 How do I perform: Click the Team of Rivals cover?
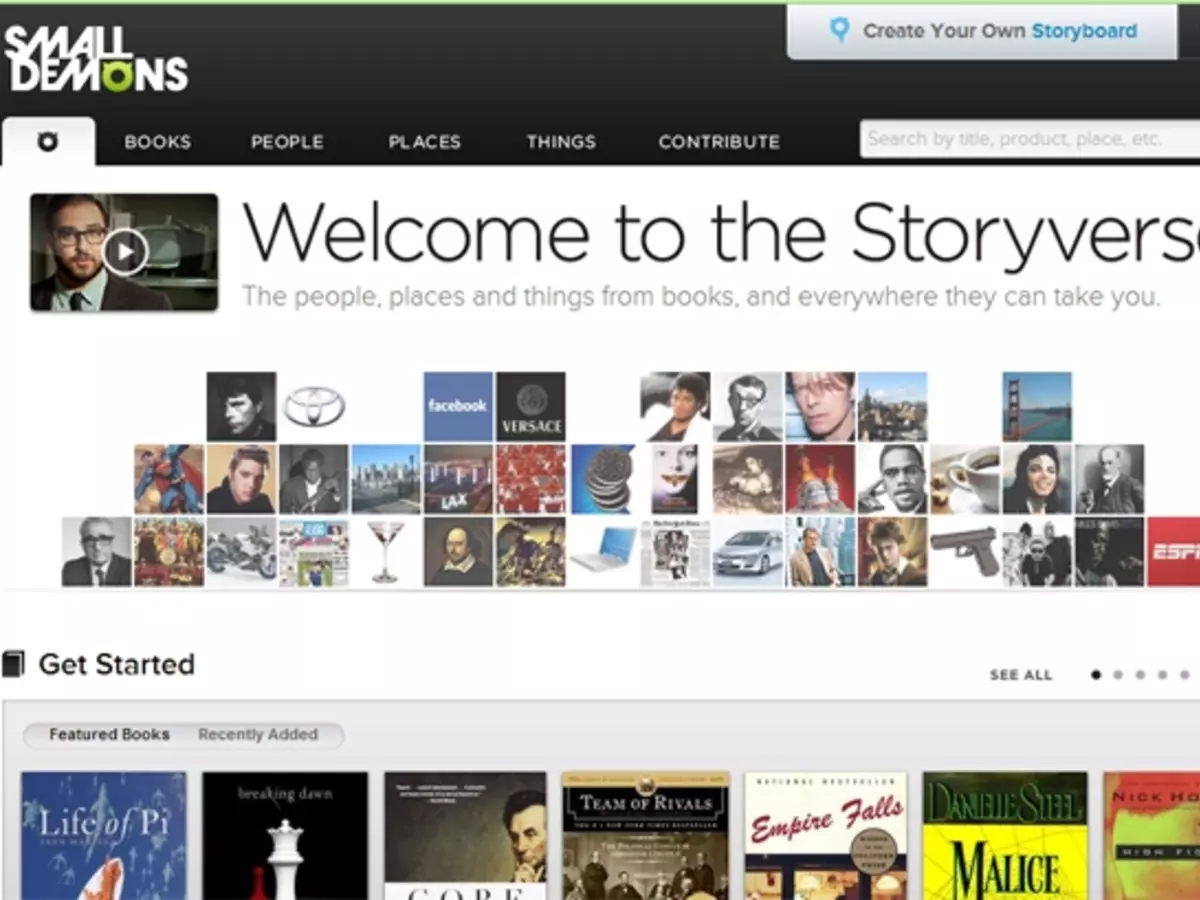pyautogui.click(x=644, y=840)
